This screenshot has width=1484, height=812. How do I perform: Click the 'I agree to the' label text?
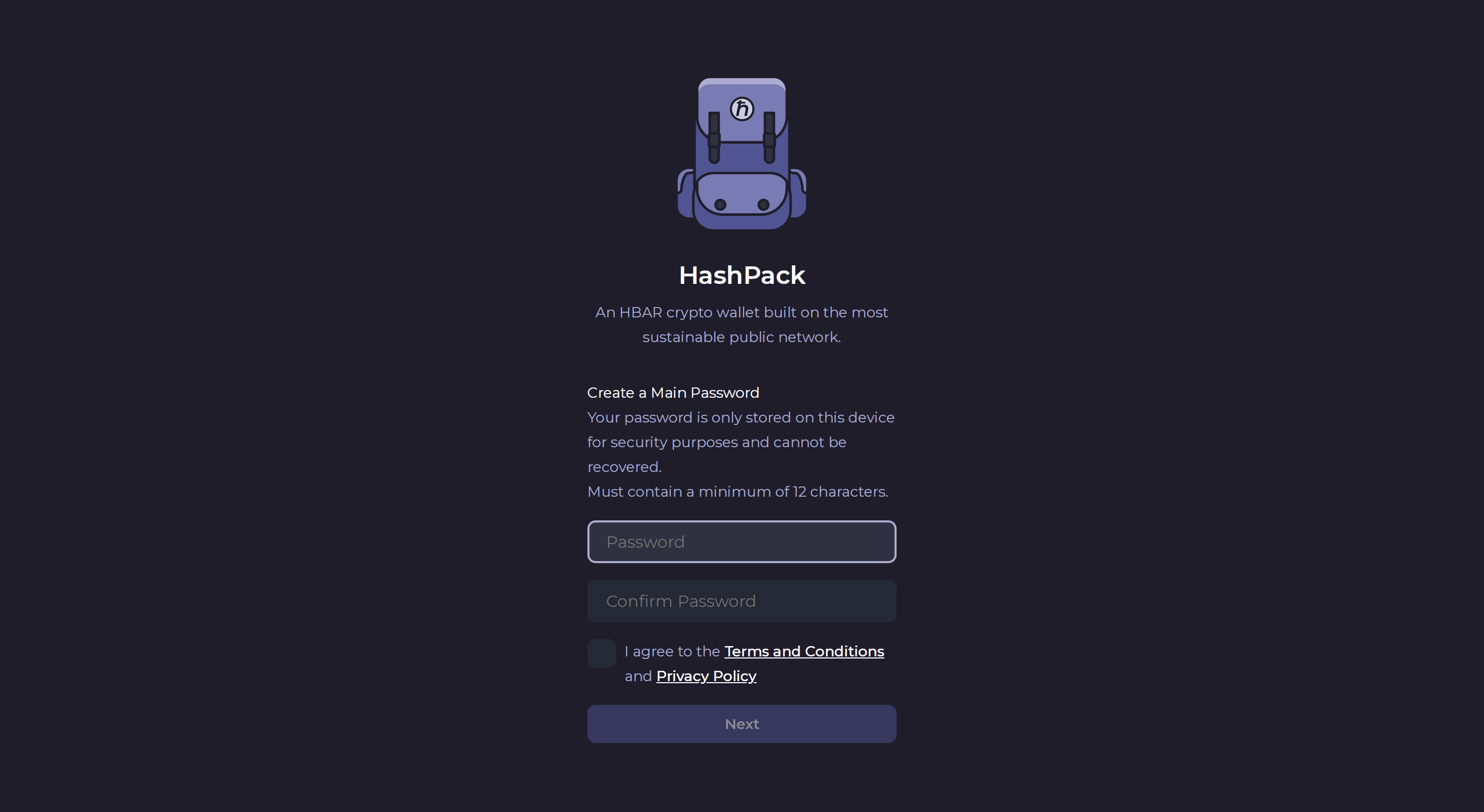coord(672,651)
